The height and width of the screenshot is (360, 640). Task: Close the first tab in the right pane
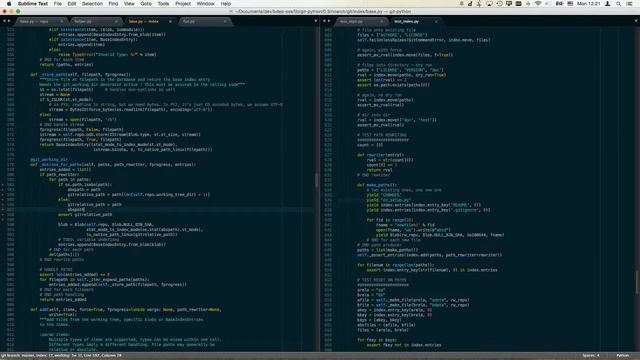click(382, 21)
